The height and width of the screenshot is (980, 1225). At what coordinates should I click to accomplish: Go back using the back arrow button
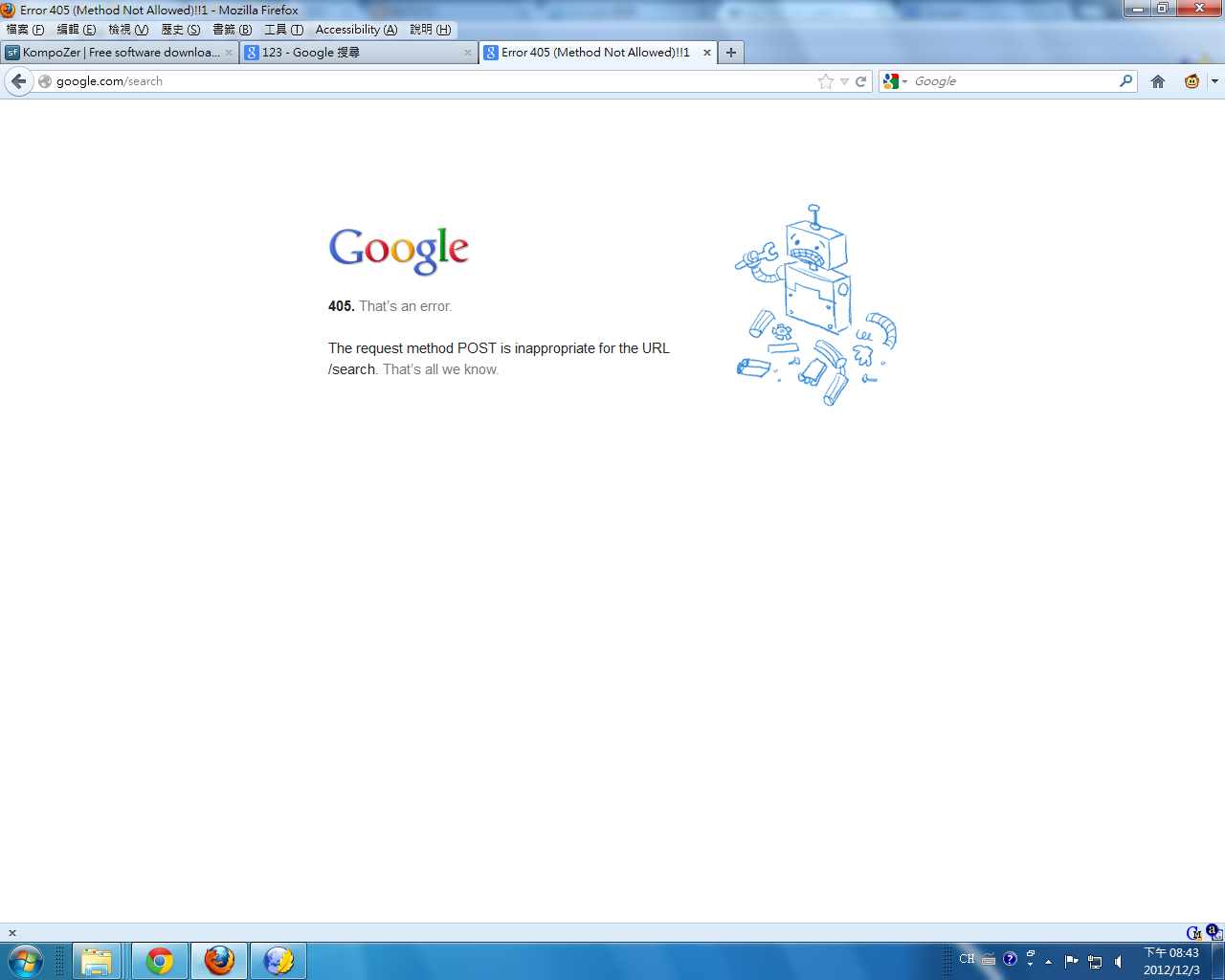[18, 81]
